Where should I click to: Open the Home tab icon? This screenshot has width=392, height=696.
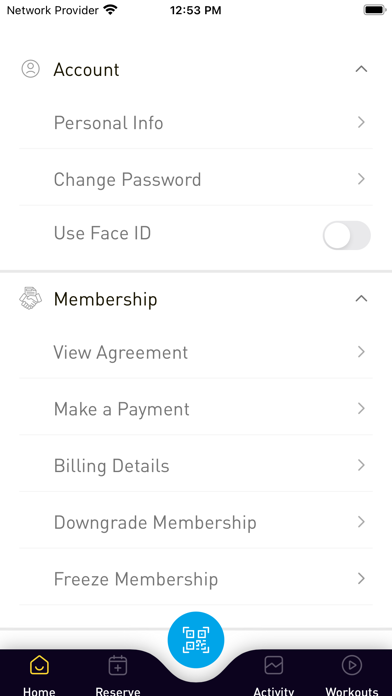pos(40,665)
